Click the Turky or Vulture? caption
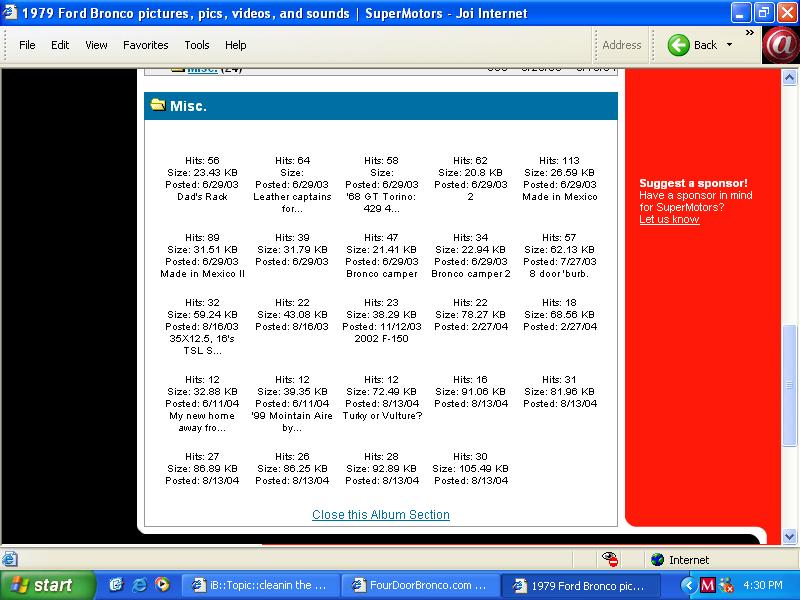The width and height of the screenshot is (800, 600). click(x=382, y=416)
